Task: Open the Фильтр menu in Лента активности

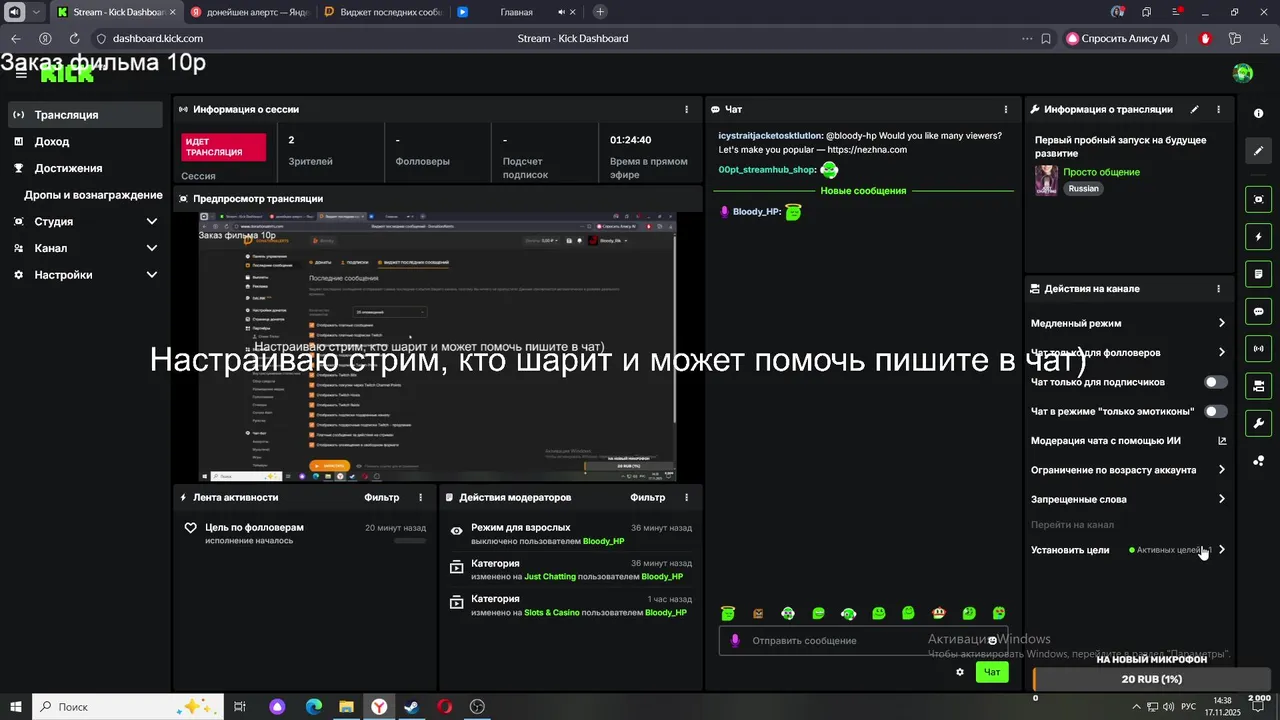Action: [x=382, y=497]
